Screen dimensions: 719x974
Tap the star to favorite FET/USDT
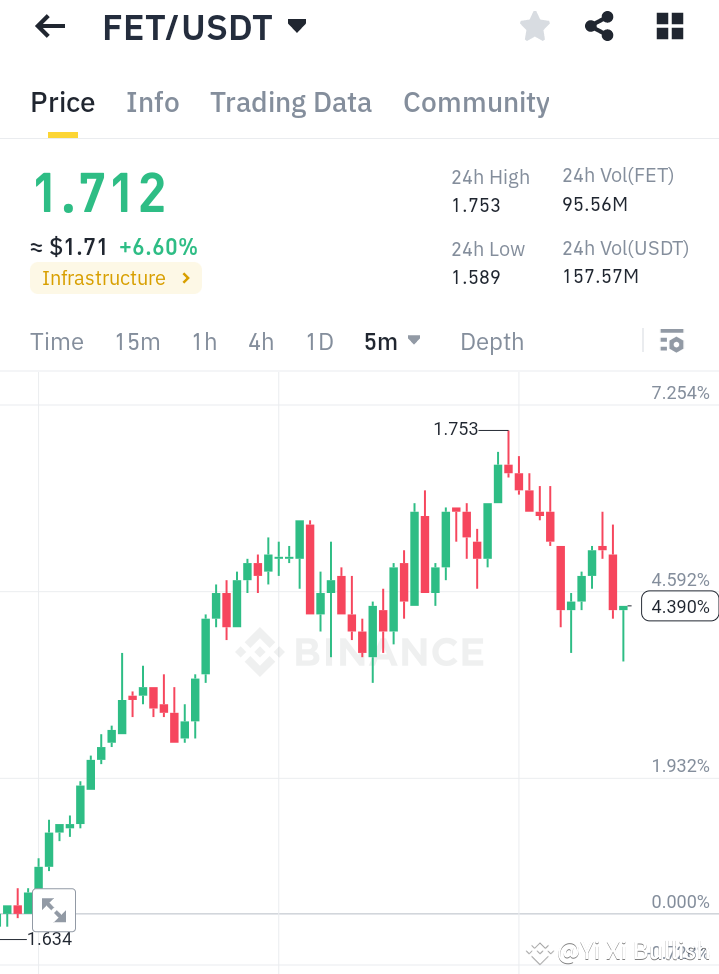coord(534,27)
